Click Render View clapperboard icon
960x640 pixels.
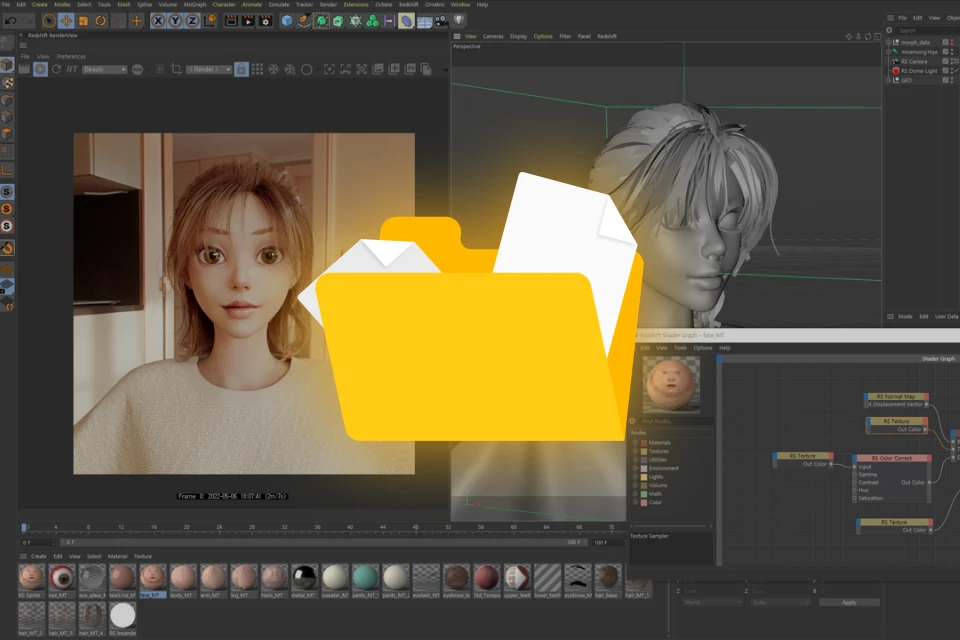click(231, 21)
